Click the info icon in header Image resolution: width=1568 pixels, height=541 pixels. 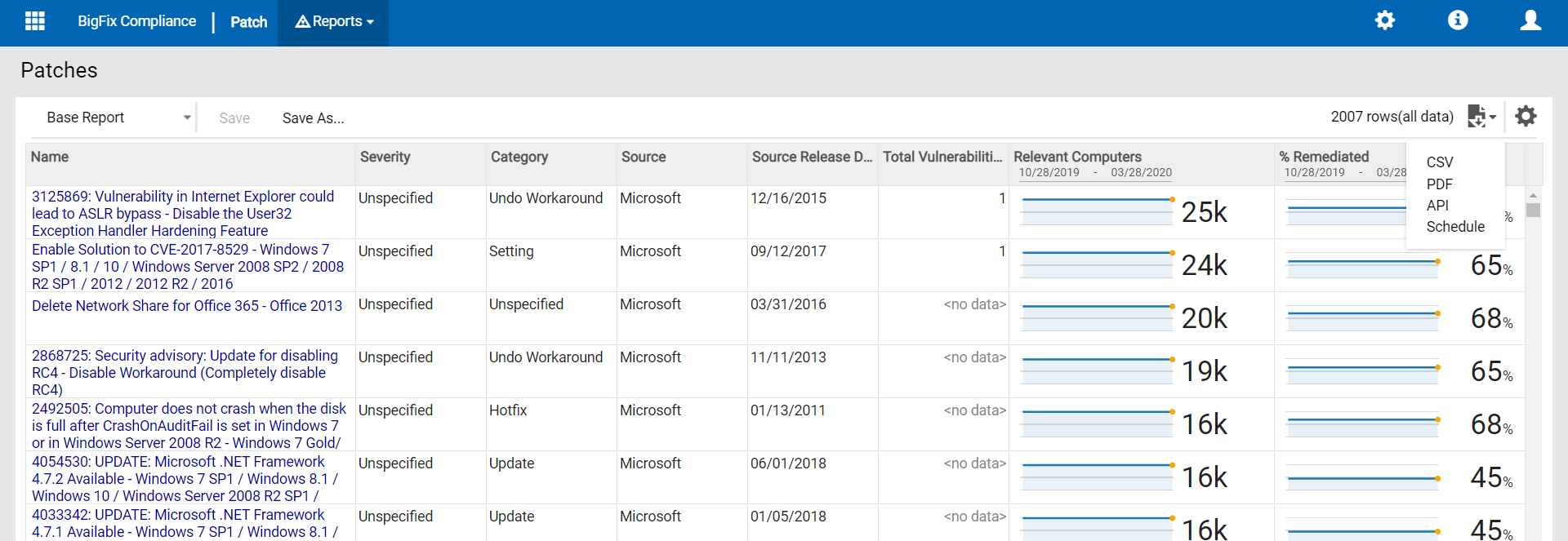[x=1458, y=20]
